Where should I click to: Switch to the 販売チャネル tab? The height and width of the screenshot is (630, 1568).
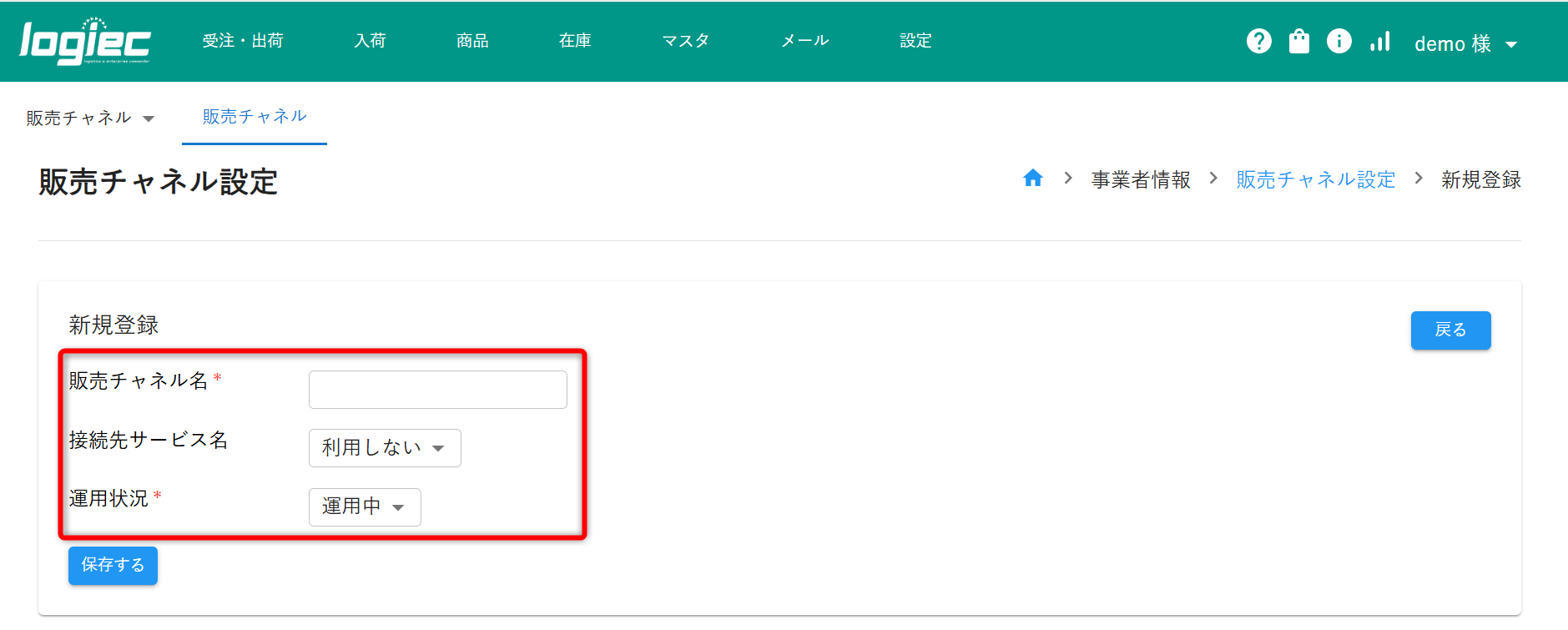pyautogui.click(x=255, y=117)
